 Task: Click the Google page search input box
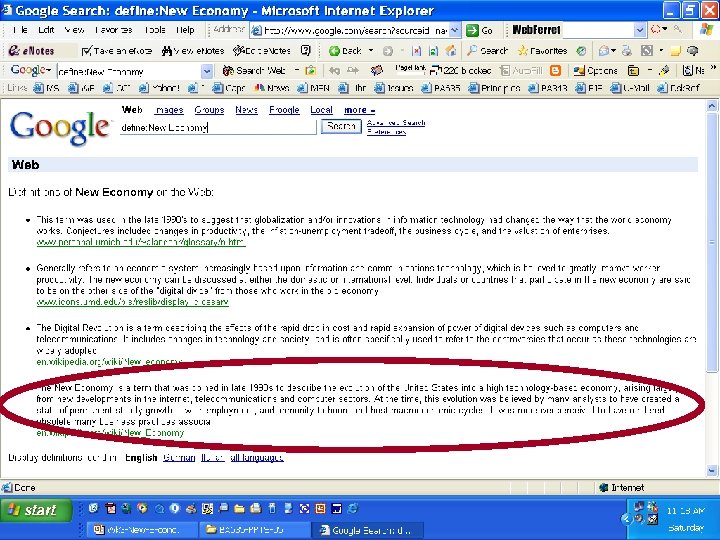click(x=218, y=127)
